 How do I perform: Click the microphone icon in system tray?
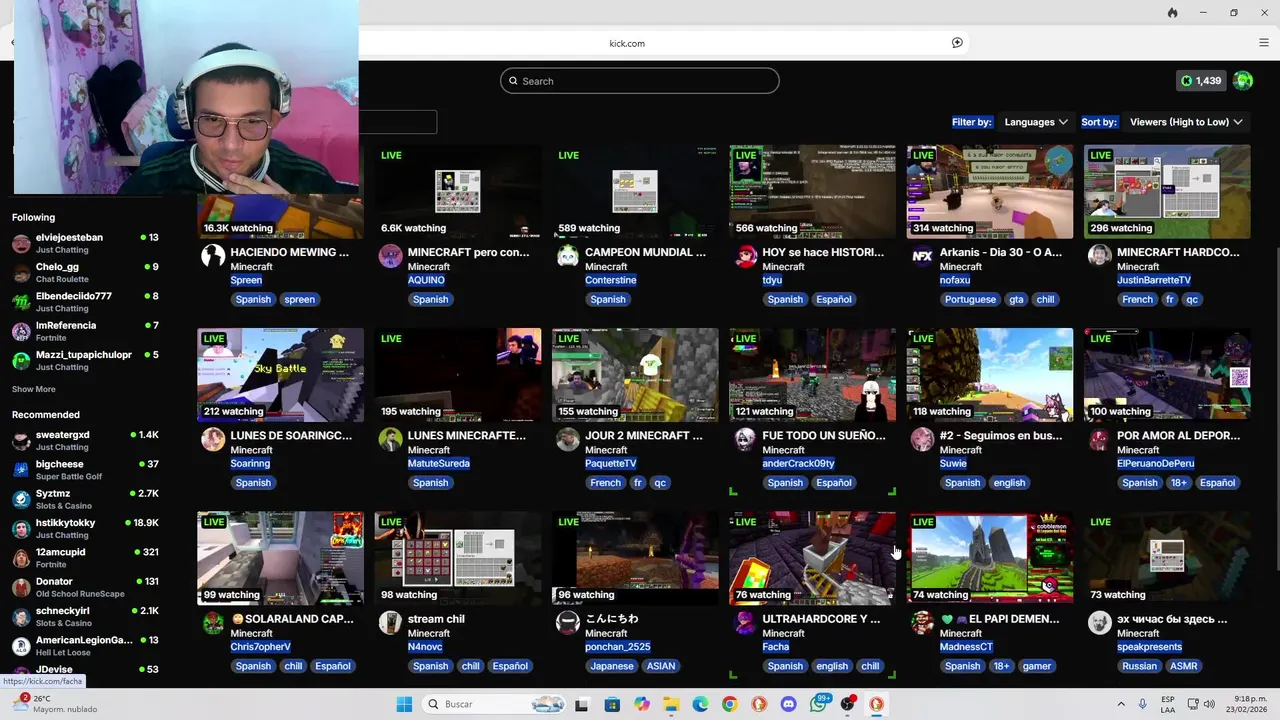click(x=1142, y=704)
